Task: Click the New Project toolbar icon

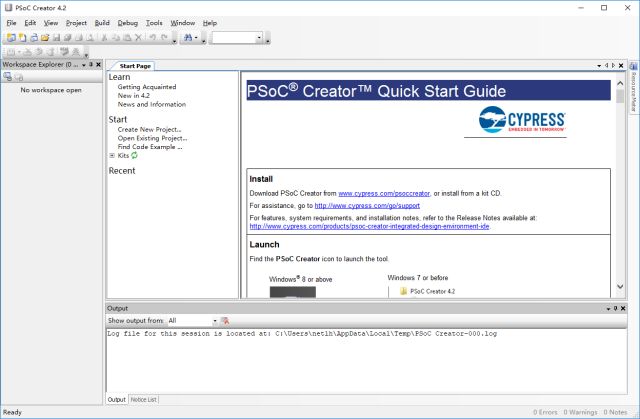Action: click(x=11, y=38)
